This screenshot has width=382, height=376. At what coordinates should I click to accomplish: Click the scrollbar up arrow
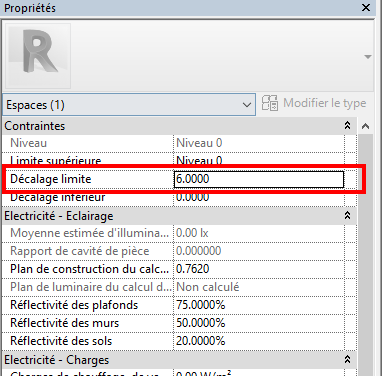tap(365, 126)
